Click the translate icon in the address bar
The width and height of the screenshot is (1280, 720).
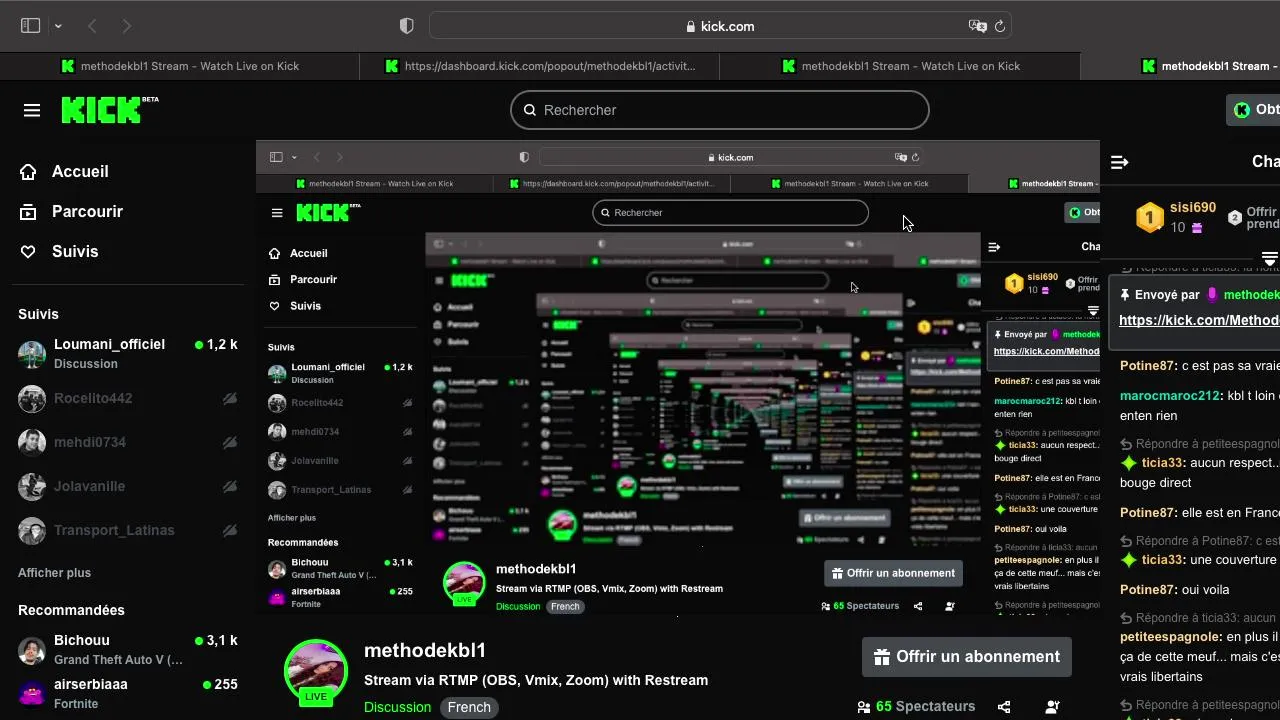pos(977,26)
